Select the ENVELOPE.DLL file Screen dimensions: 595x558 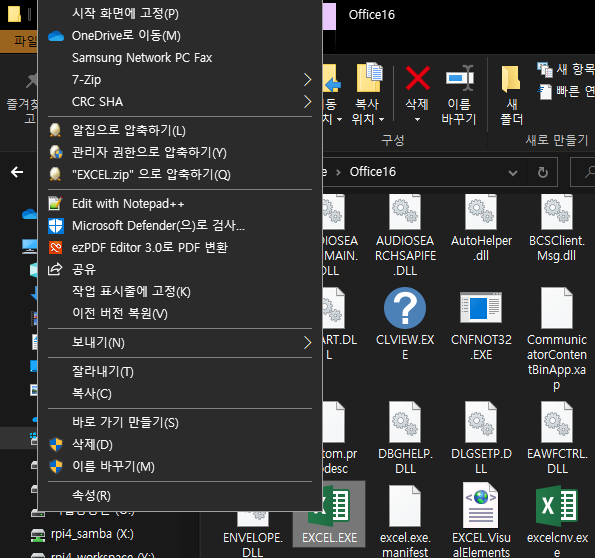tap(253, 536)
